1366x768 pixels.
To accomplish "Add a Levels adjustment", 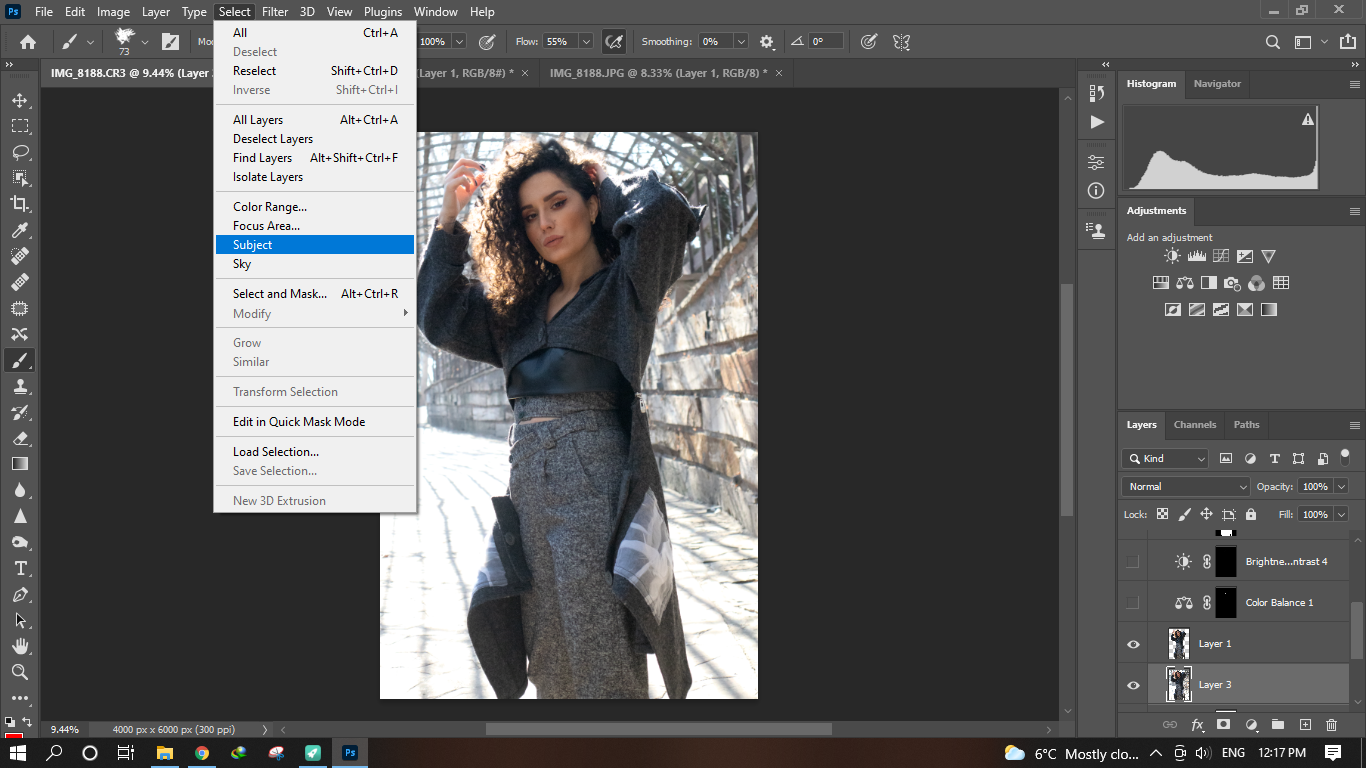I will 1196,256.
